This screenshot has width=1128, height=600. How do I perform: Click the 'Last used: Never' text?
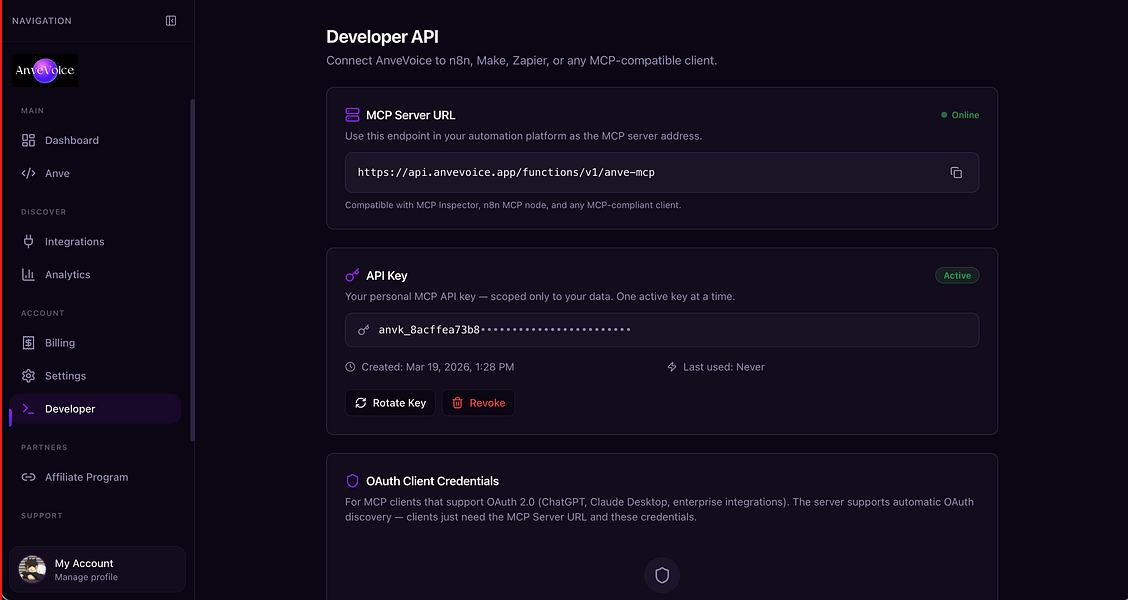point(724,367)
